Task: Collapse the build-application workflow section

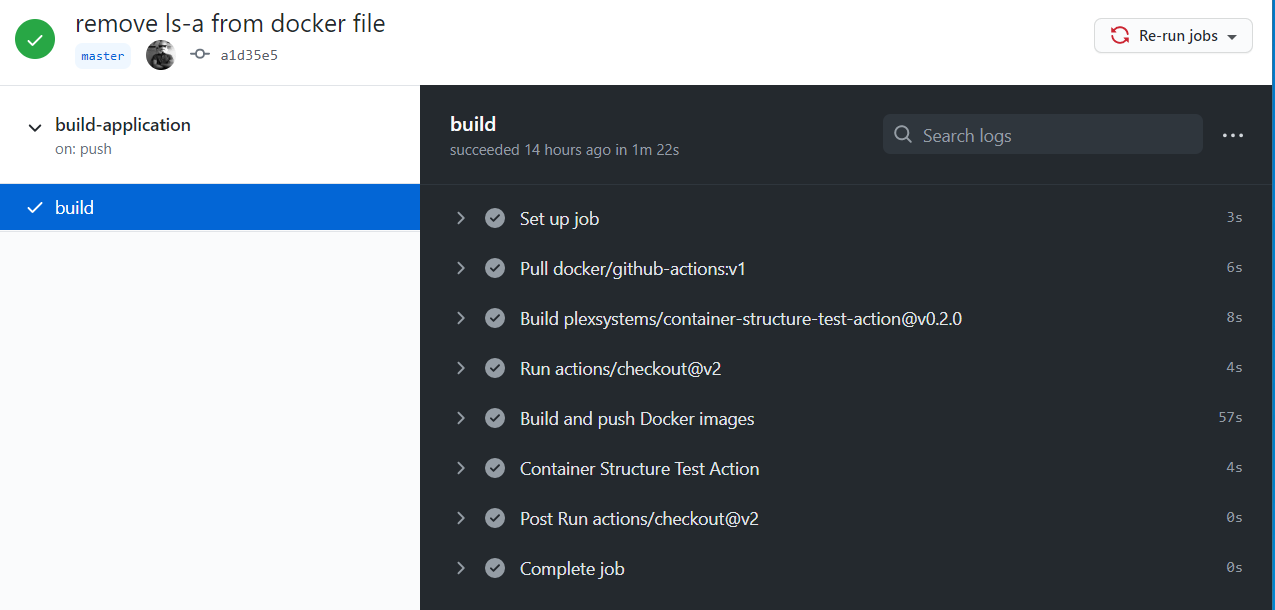Action: pyautogui.click(x=35, y=127)
